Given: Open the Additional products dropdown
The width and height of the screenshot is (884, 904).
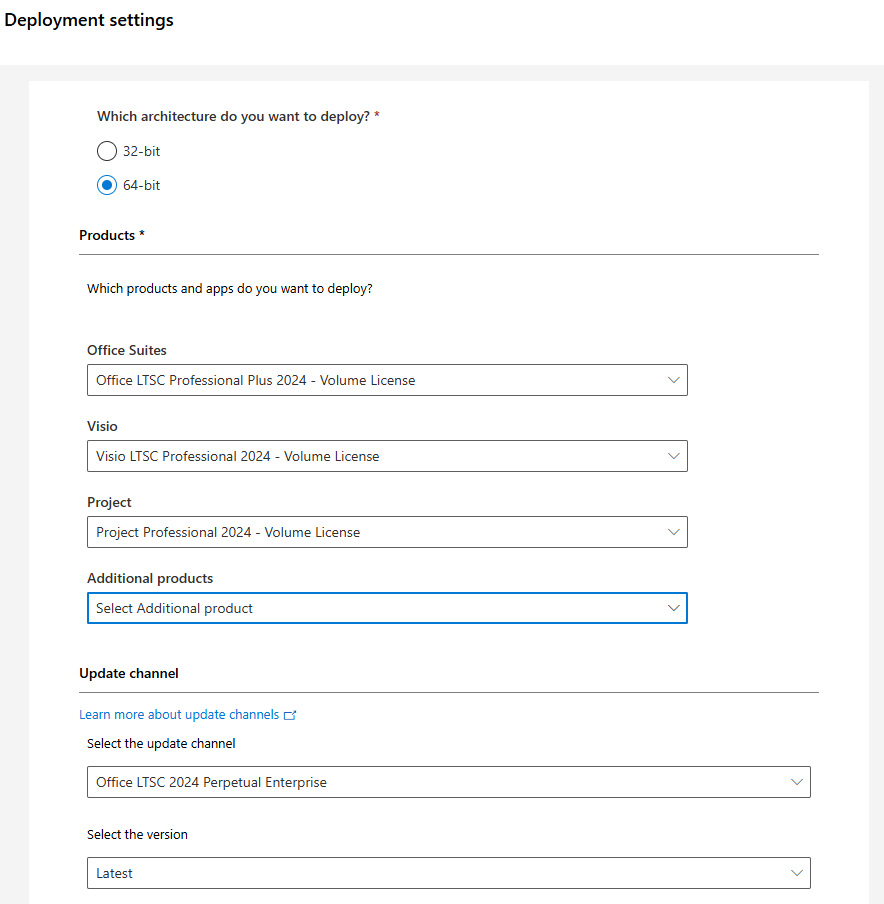Looking at the screenshot, I should pos(387,608).
